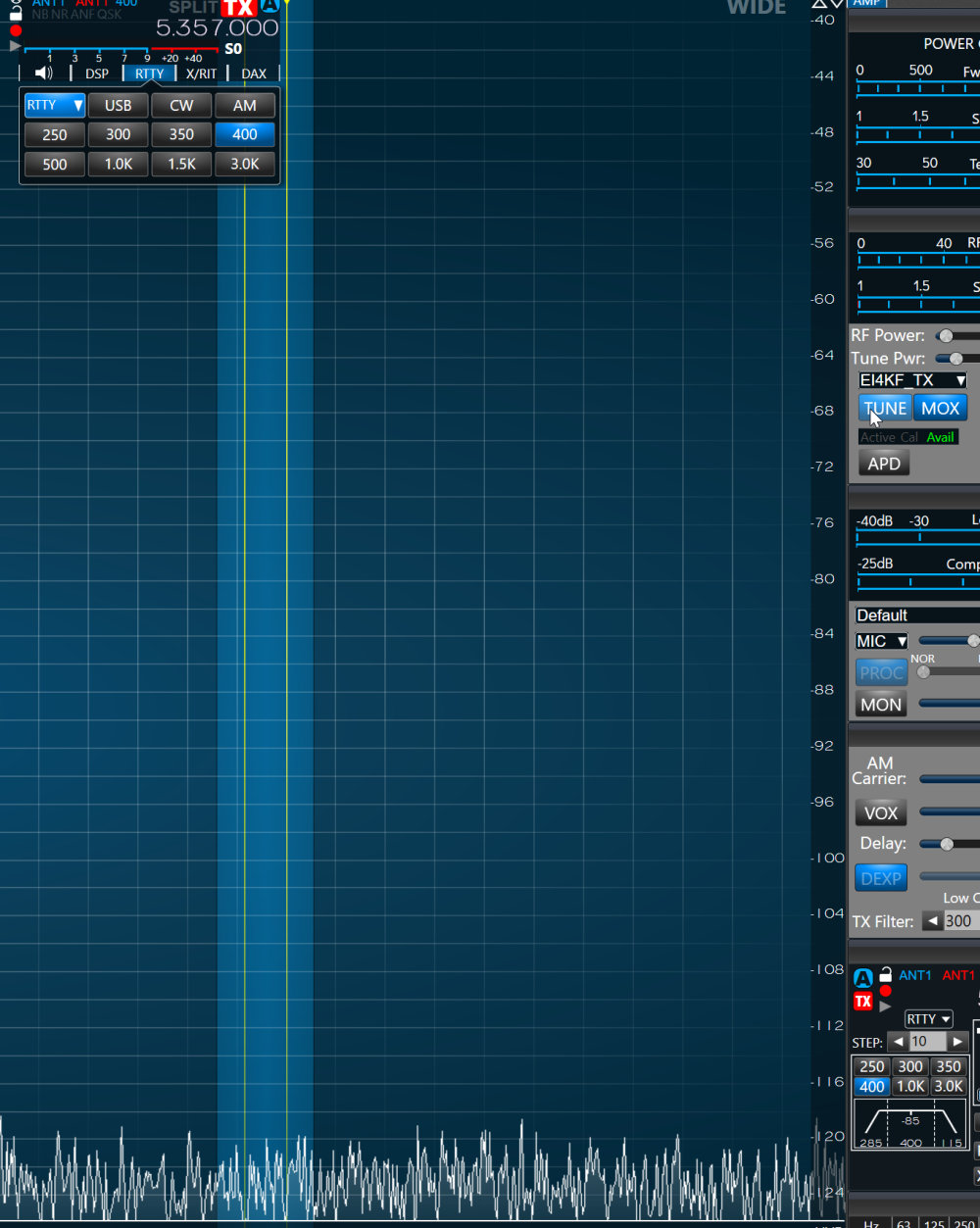Screen dimensions: 980x1228
Task: Choose 3.0K filter in the right panel
Action: point(949,1086)
